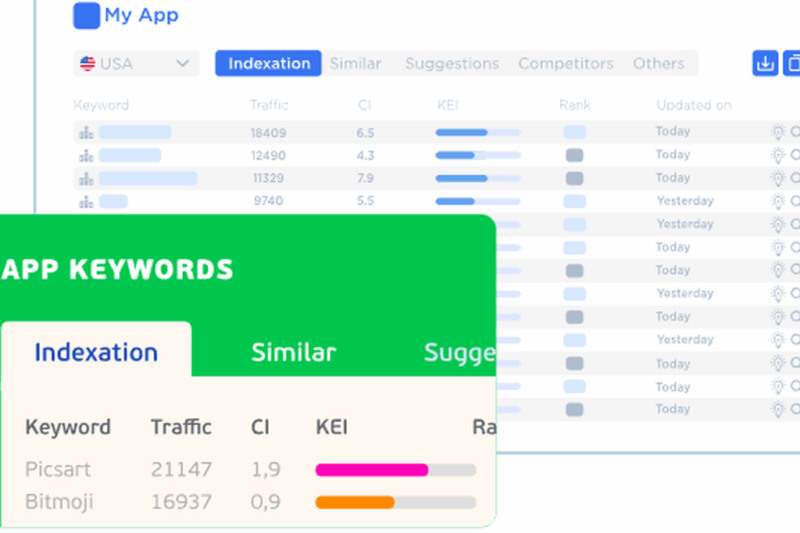Click lightbulb icon in the 9740 row

(778, 201)
